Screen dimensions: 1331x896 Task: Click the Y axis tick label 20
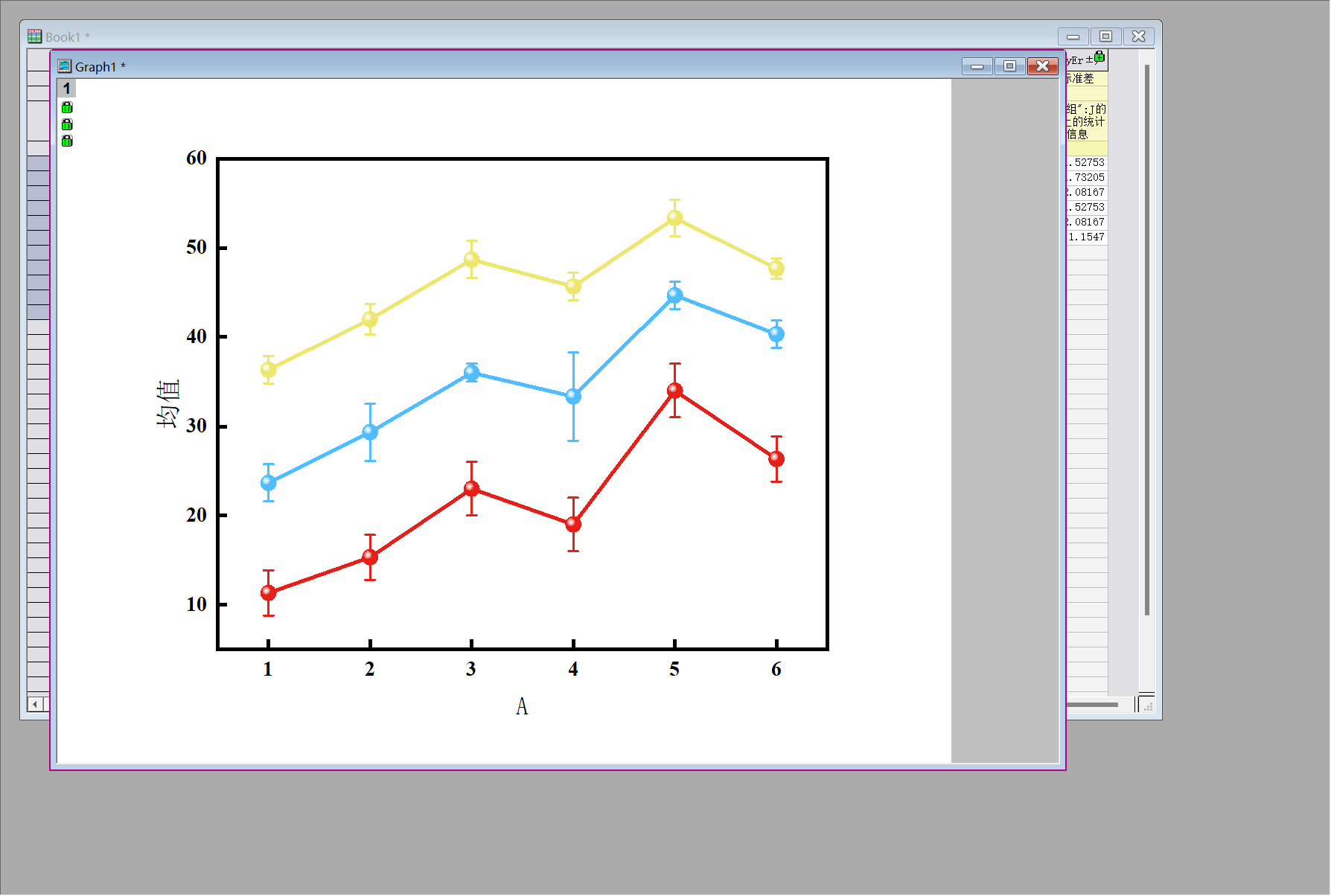(x=197, y=515)
